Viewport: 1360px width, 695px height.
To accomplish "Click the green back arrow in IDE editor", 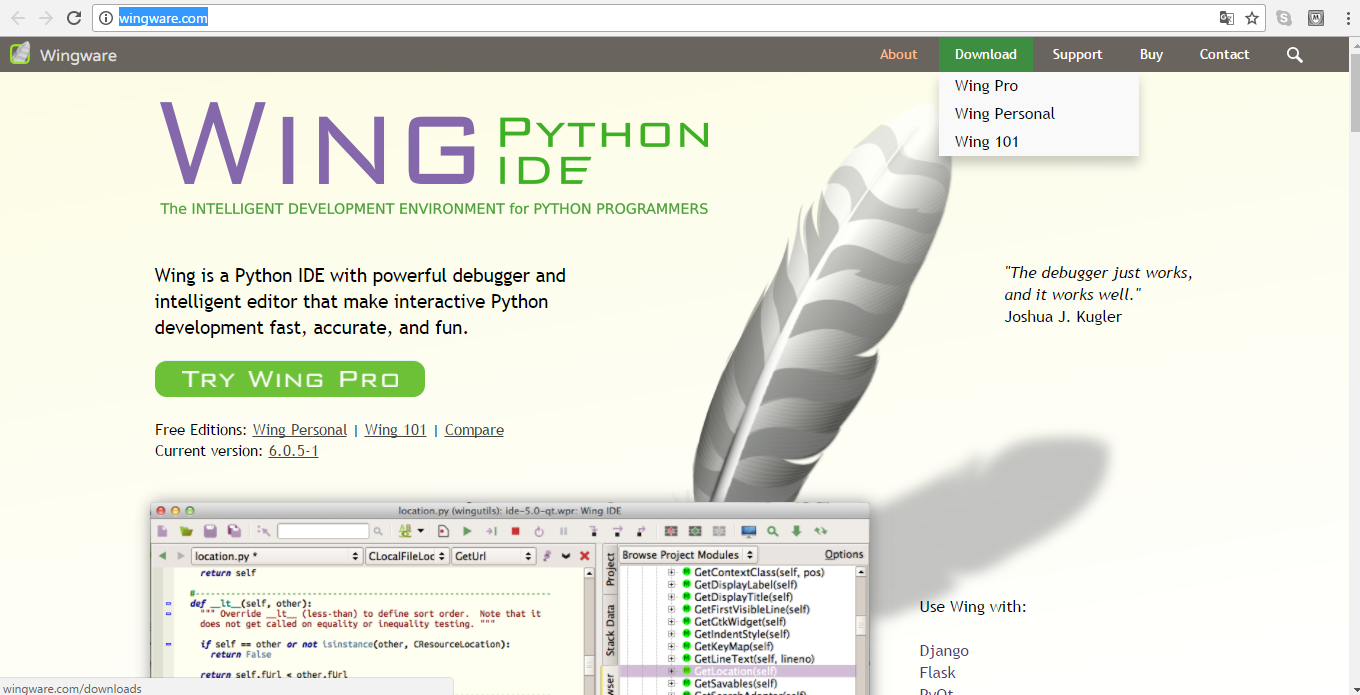I will coord(162,555).
